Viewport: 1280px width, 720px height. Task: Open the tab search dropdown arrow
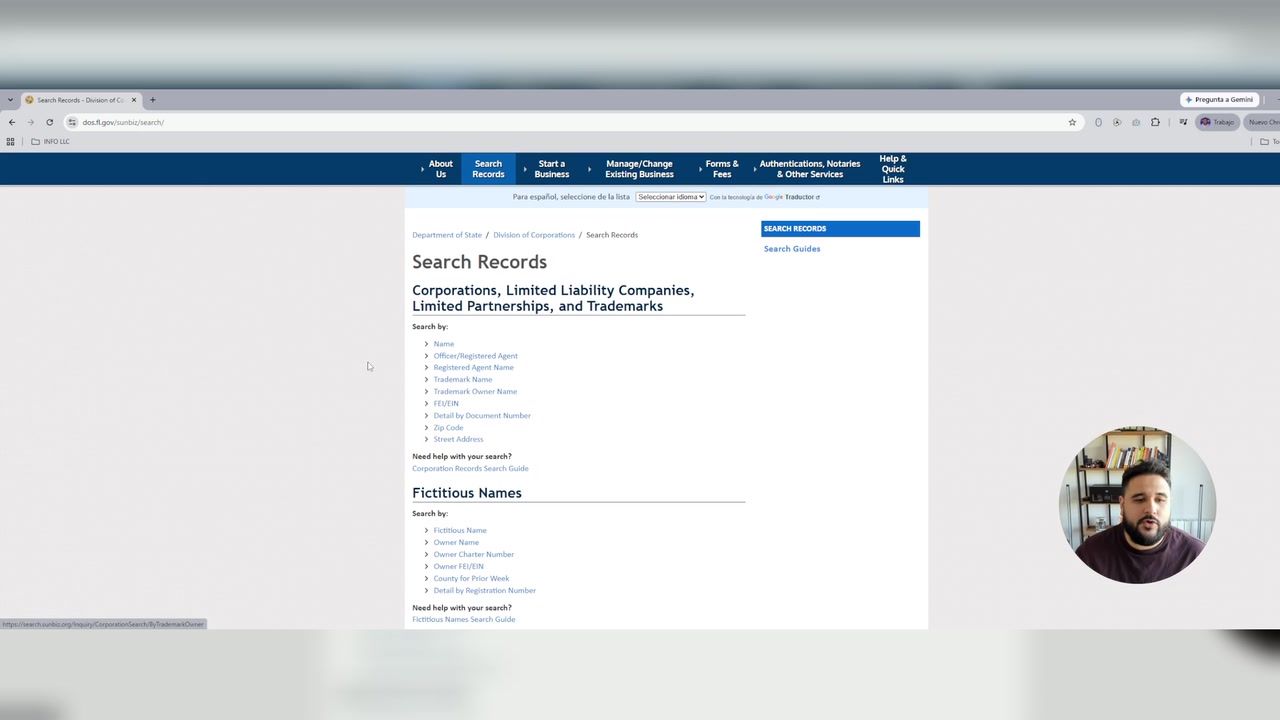(x=10, y=100)
